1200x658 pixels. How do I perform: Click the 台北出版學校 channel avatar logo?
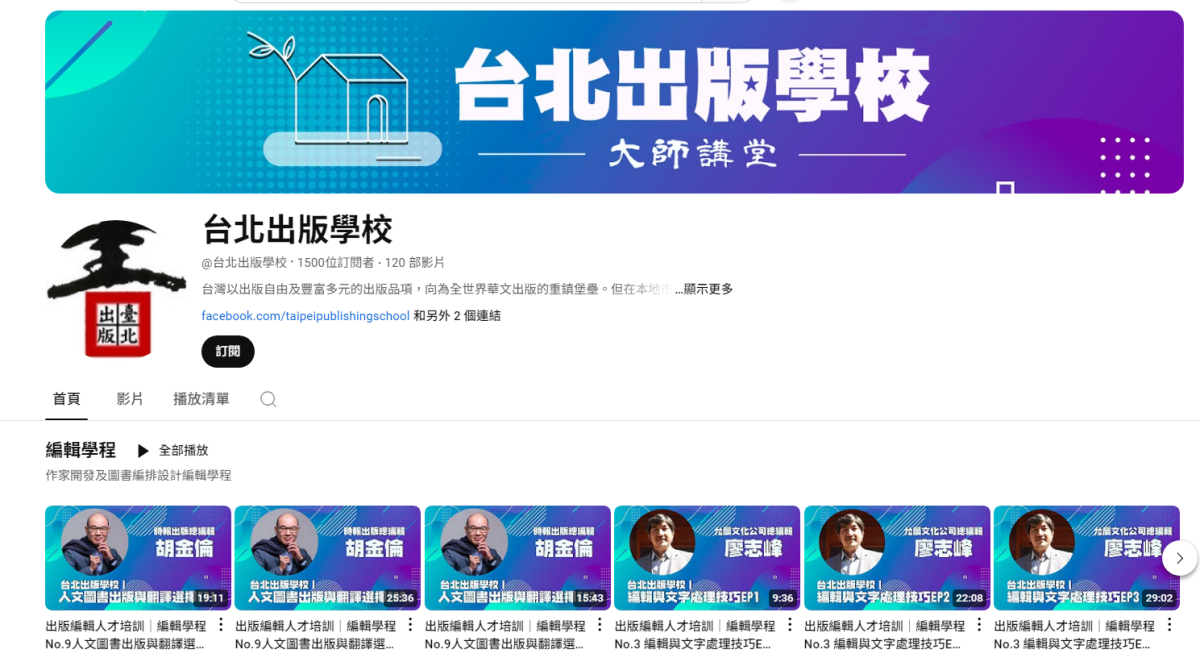pos(115,288)
